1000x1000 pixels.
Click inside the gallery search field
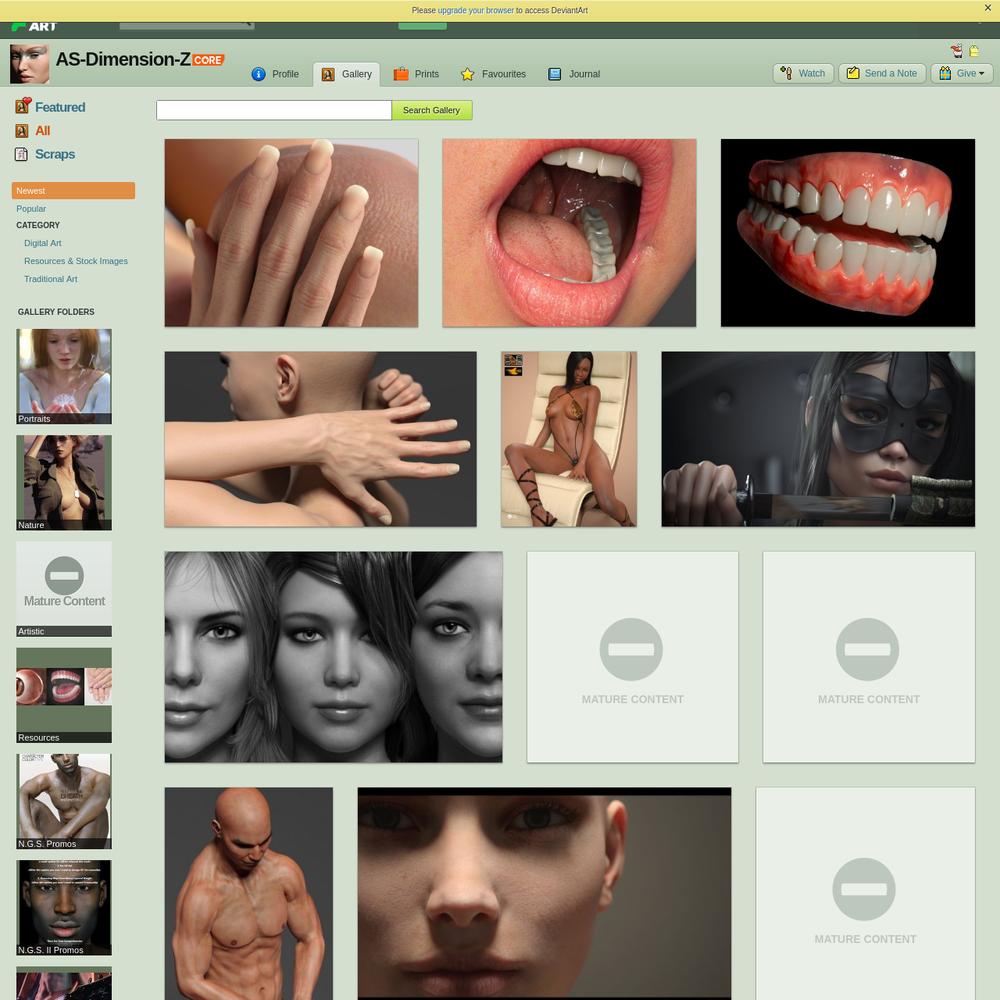tap(274, 110)
